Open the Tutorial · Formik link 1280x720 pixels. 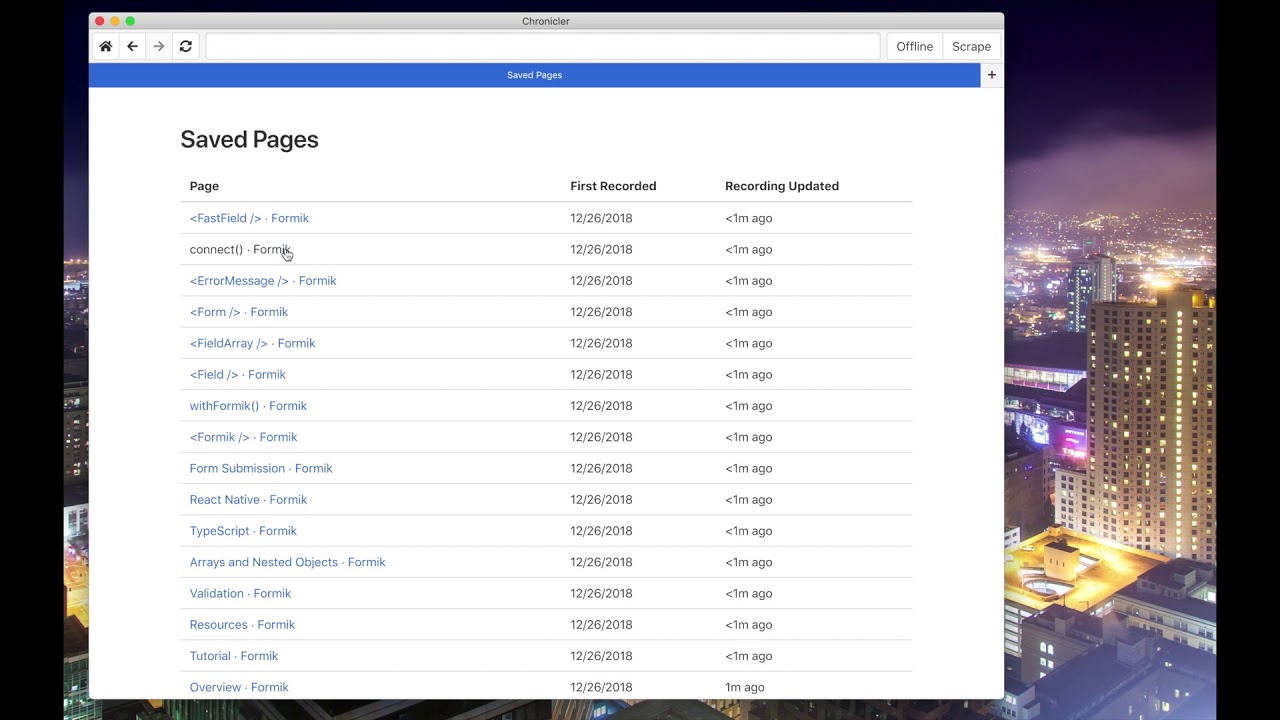[234, 656]
